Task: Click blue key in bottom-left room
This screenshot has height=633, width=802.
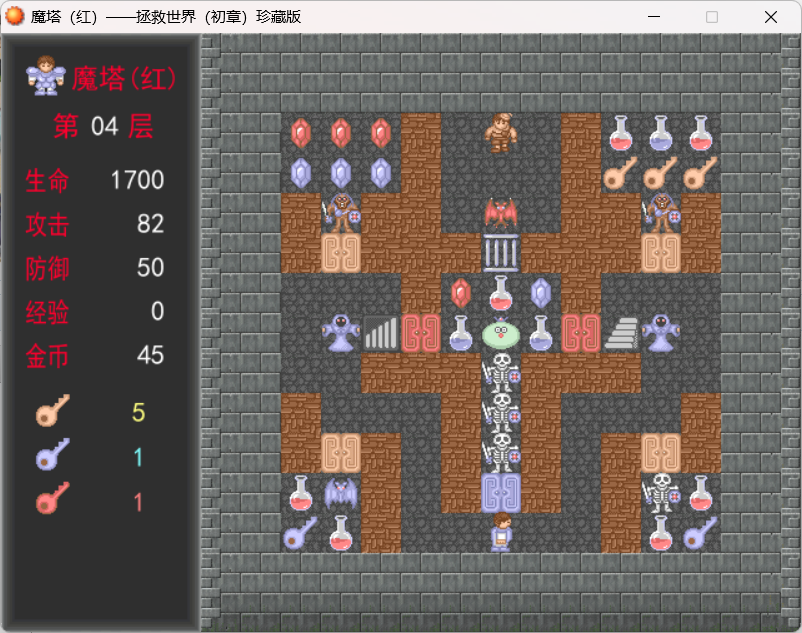Action: coord(301,532)
